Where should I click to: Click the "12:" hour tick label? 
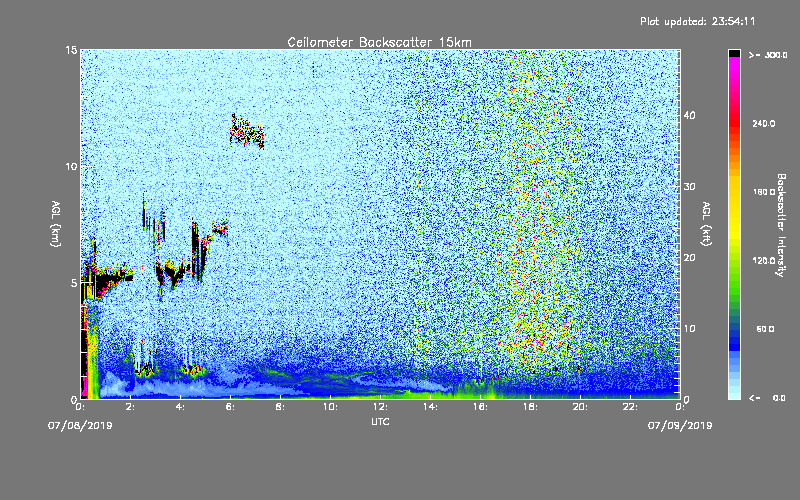point(380,407)
